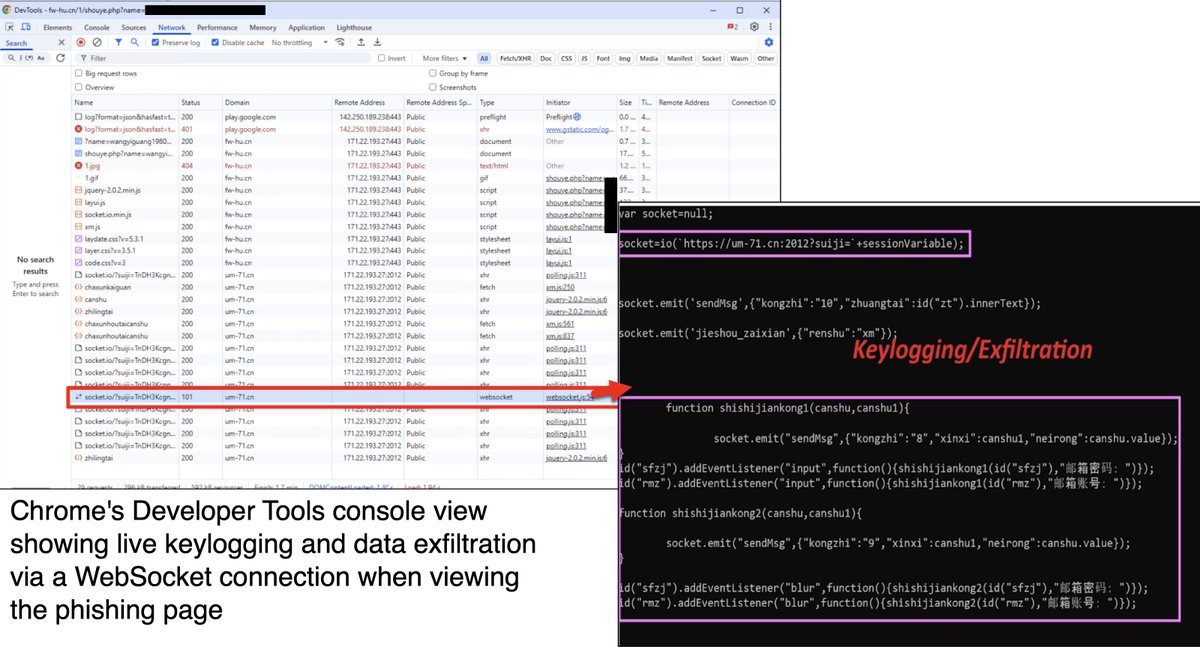Open the Application tab
The width and height of the screenshot is (1200, 647).
click(306, 27)
